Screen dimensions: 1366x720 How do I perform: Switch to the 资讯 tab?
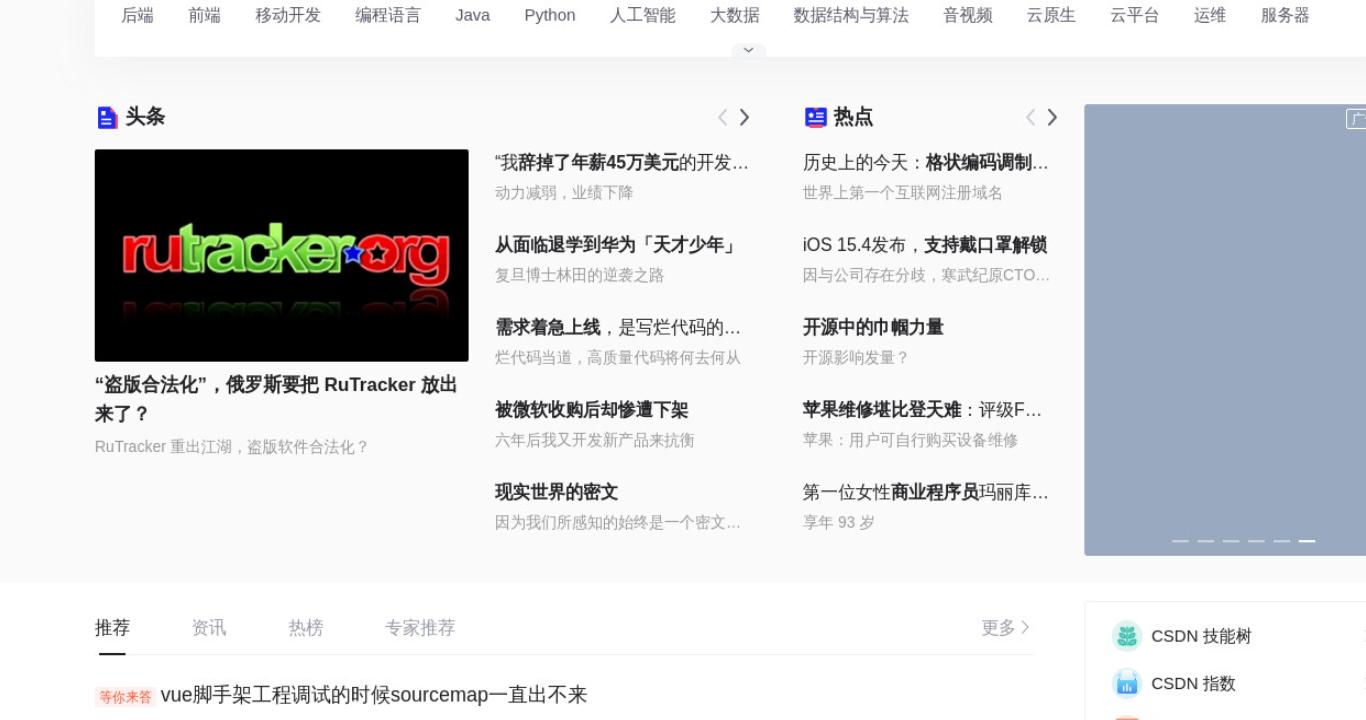[x=209, y=628]
